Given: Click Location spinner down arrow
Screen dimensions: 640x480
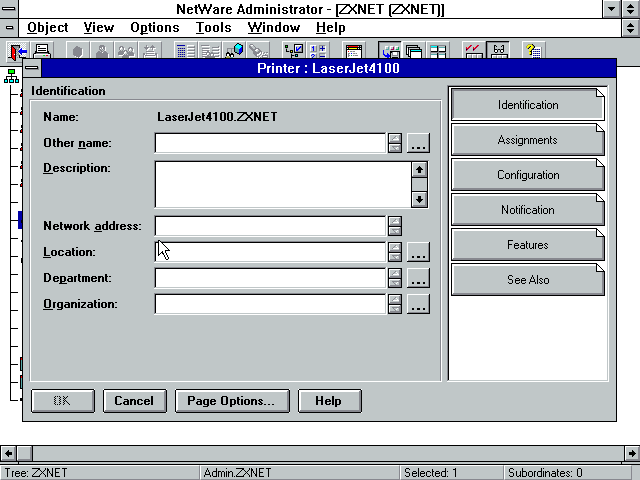Looking at the screenshot, I should (395, 257).
